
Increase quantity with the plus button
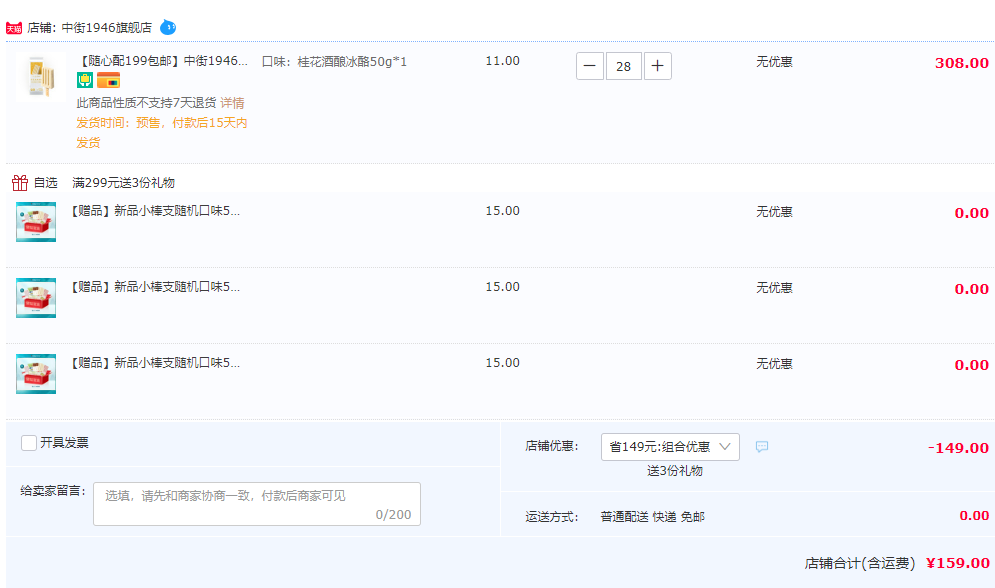[x=657, y=66]
